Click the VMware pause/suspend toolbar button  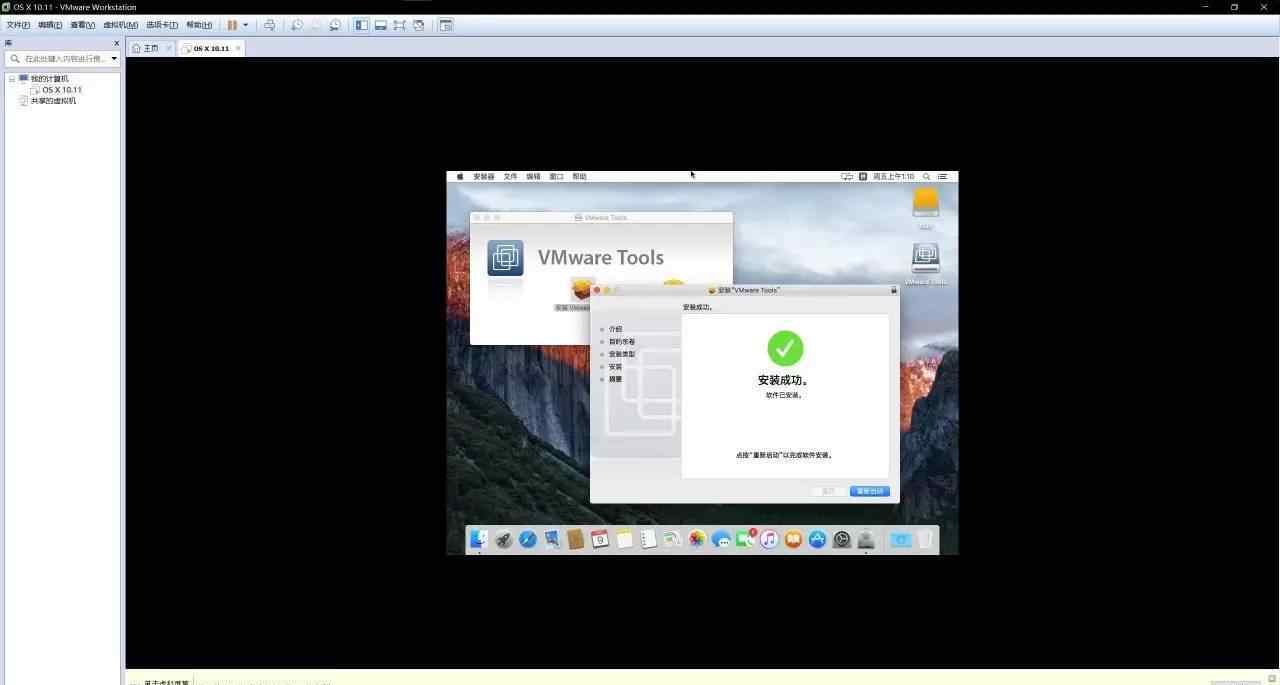(x=232, y=25)
